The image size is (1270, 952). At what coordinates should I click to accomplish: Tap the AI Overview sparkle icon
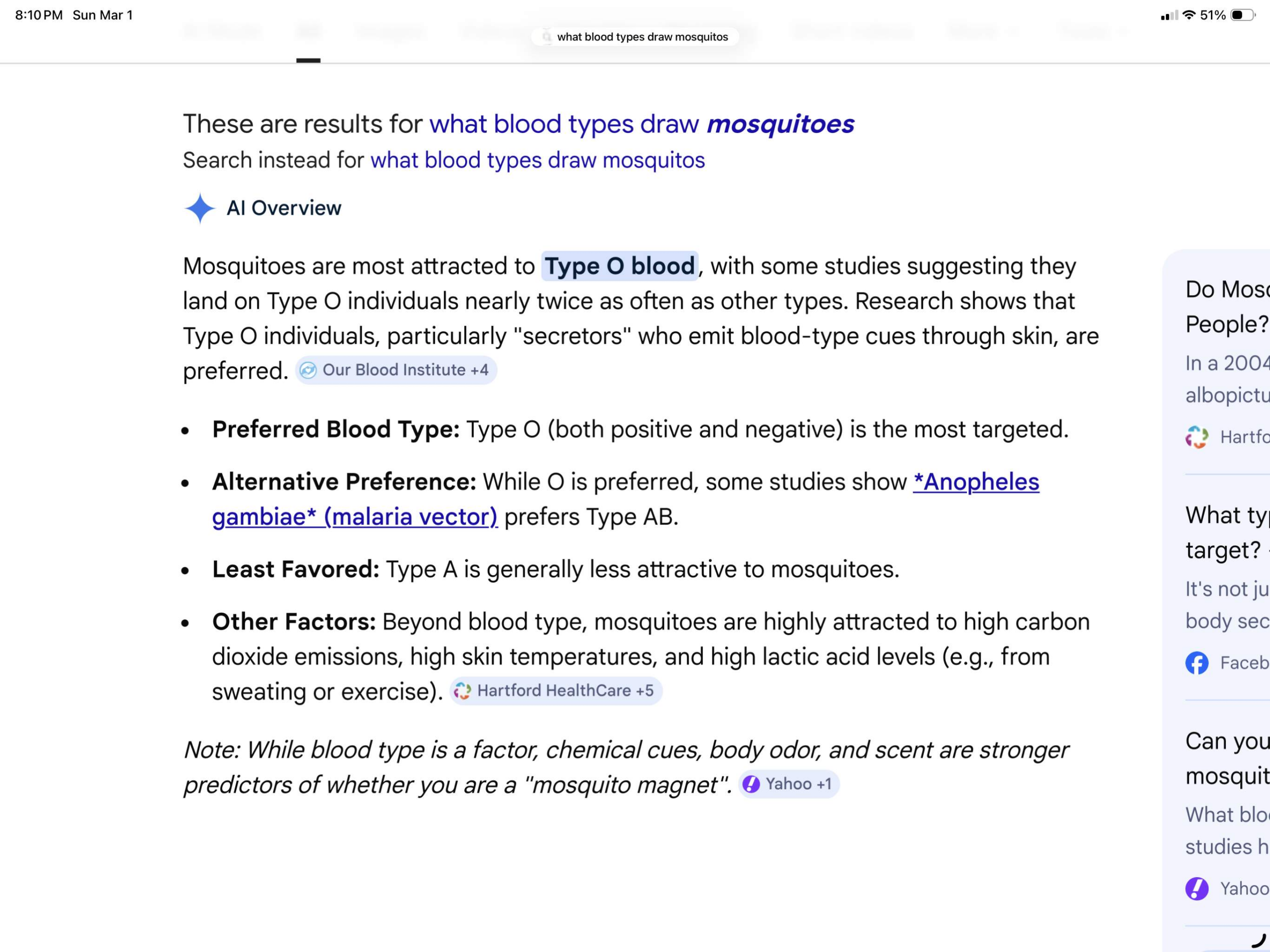point(200,208)
